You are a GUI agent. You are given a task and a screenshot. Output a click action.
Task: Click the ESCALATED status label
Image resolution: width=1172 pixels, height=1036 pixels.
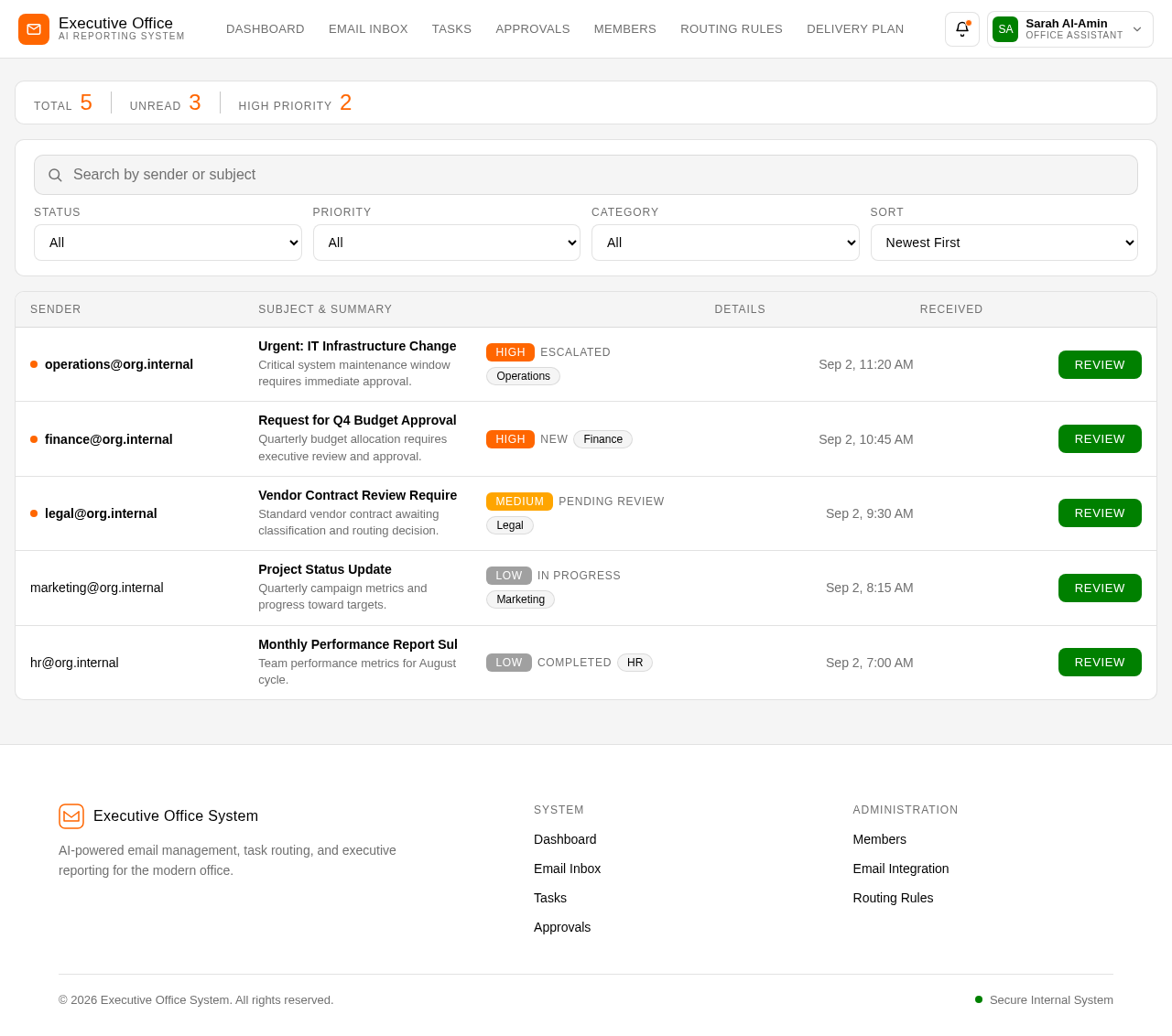pos(575,352)
